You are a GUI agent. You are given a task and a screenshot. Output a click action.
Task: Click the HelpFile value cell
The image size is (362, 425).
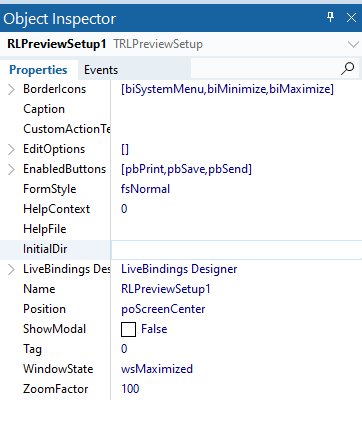[236, 229]
